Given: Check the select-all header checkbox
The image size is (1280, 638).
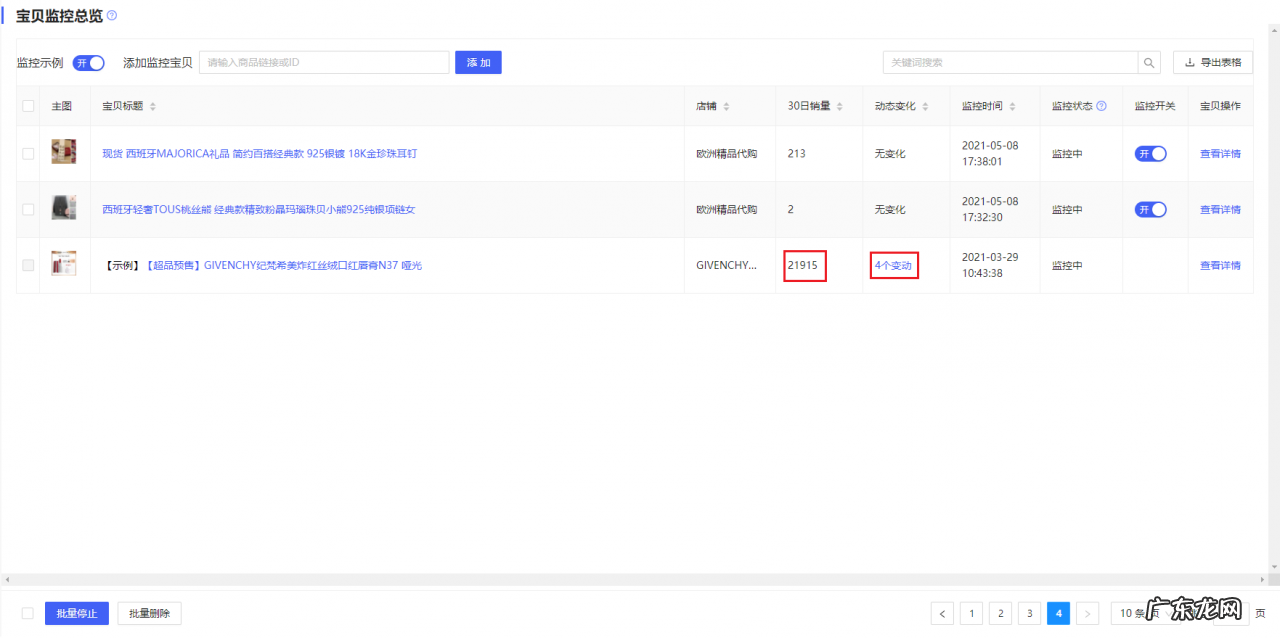Looking at the screenshot, I should (x=28, y=106).
